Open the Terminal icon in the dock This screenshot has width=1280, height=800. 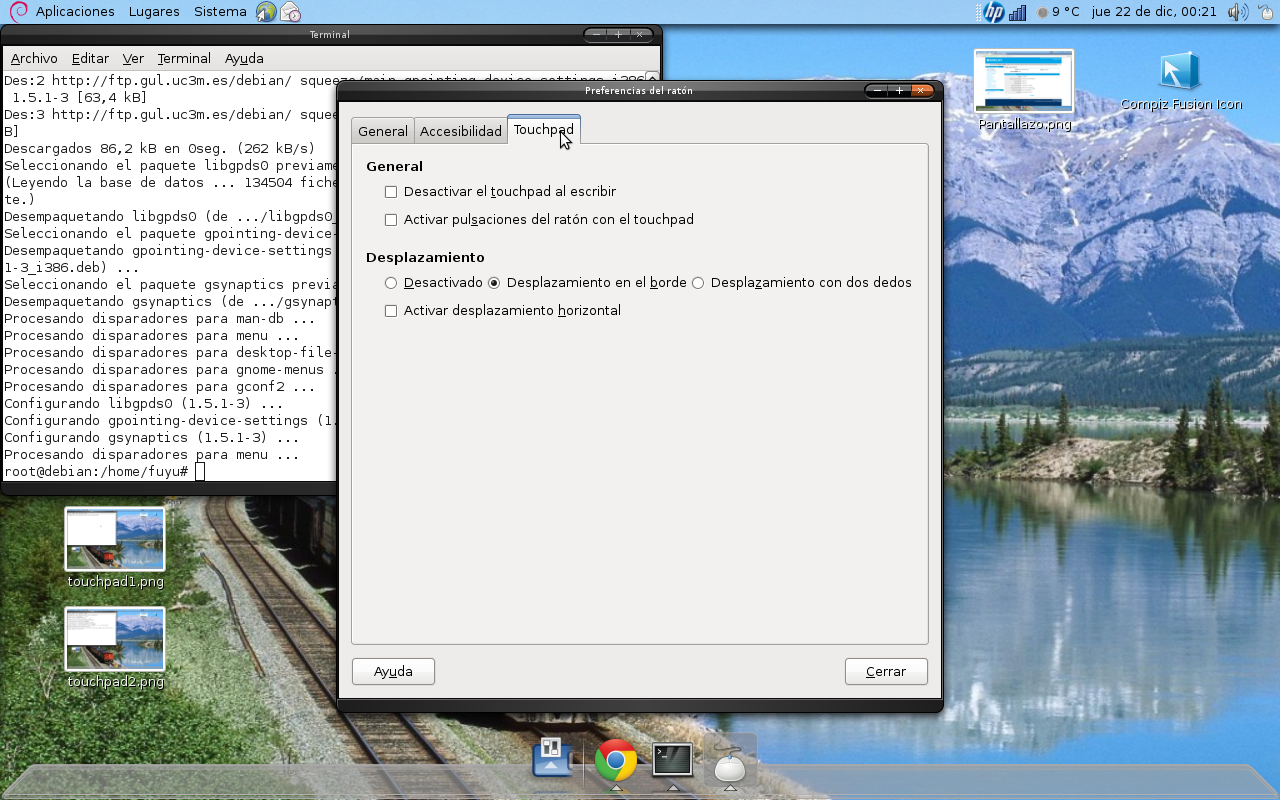672,762
